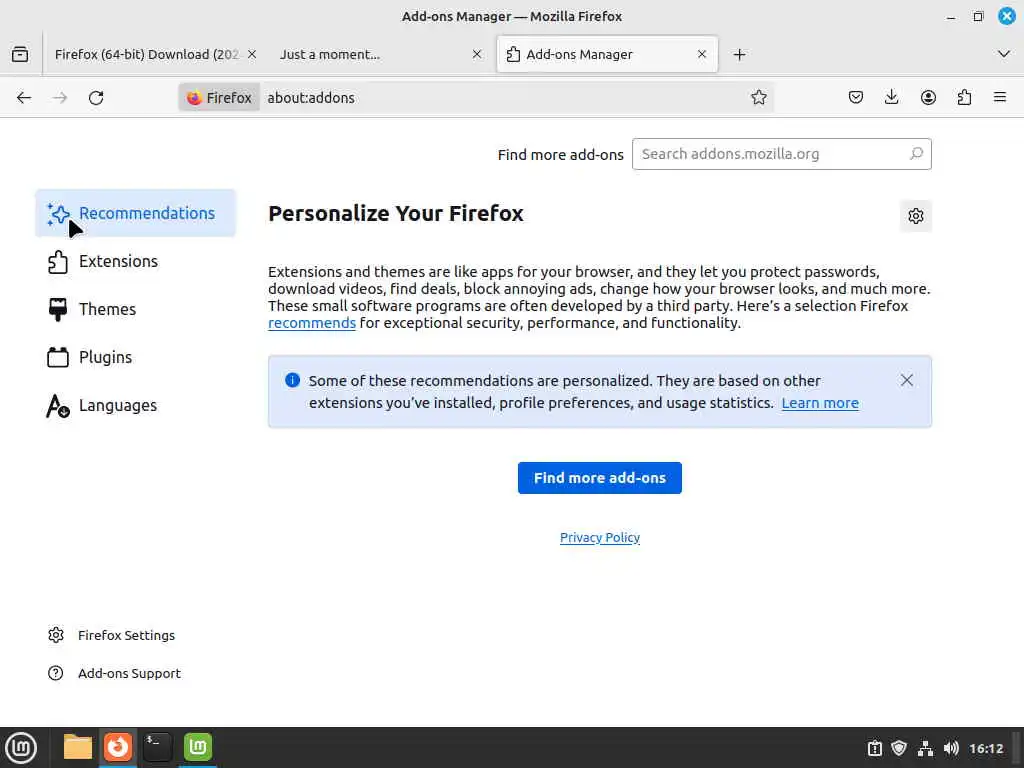Screen dimensions: 1024x768
Task: Expand the list all tabs chevron
Action: [1004, 54]
